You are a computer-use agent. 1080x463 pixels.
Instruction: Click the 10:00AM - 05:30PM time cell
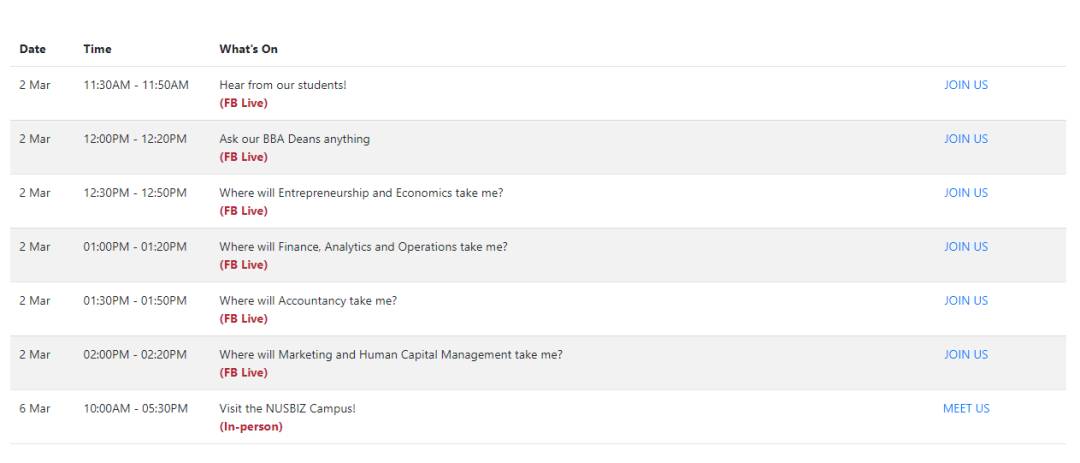pos(135,409)
